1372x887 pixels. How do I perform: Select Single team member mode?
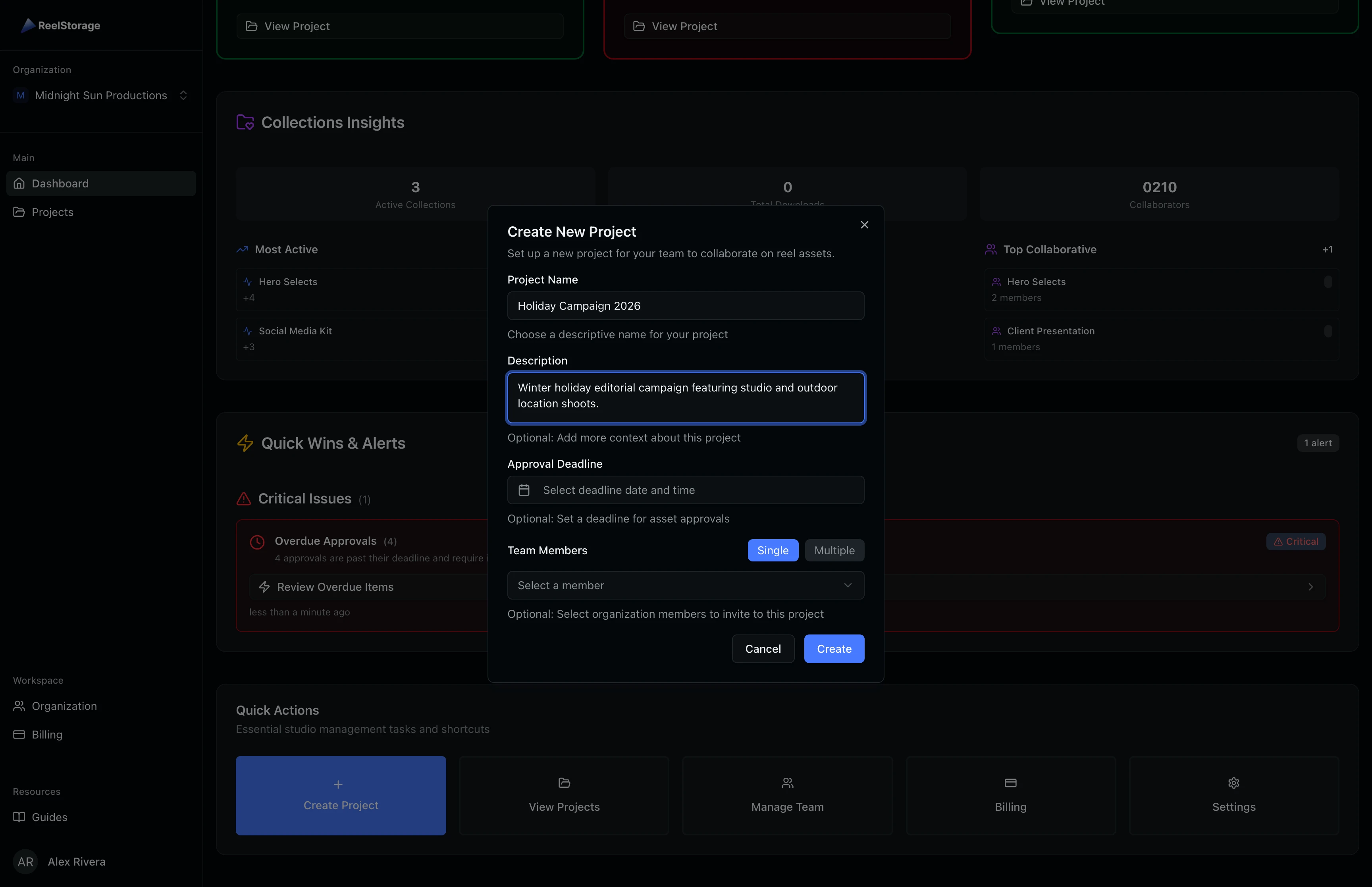(x=773, y=550)
